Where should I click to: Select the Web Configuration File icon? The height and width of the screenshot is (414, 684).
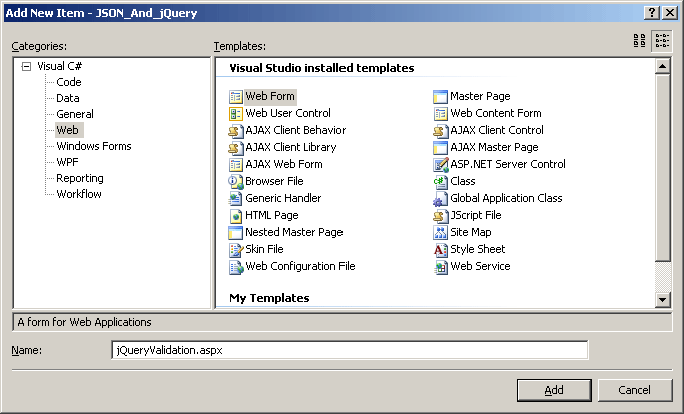tap(236, 267)
